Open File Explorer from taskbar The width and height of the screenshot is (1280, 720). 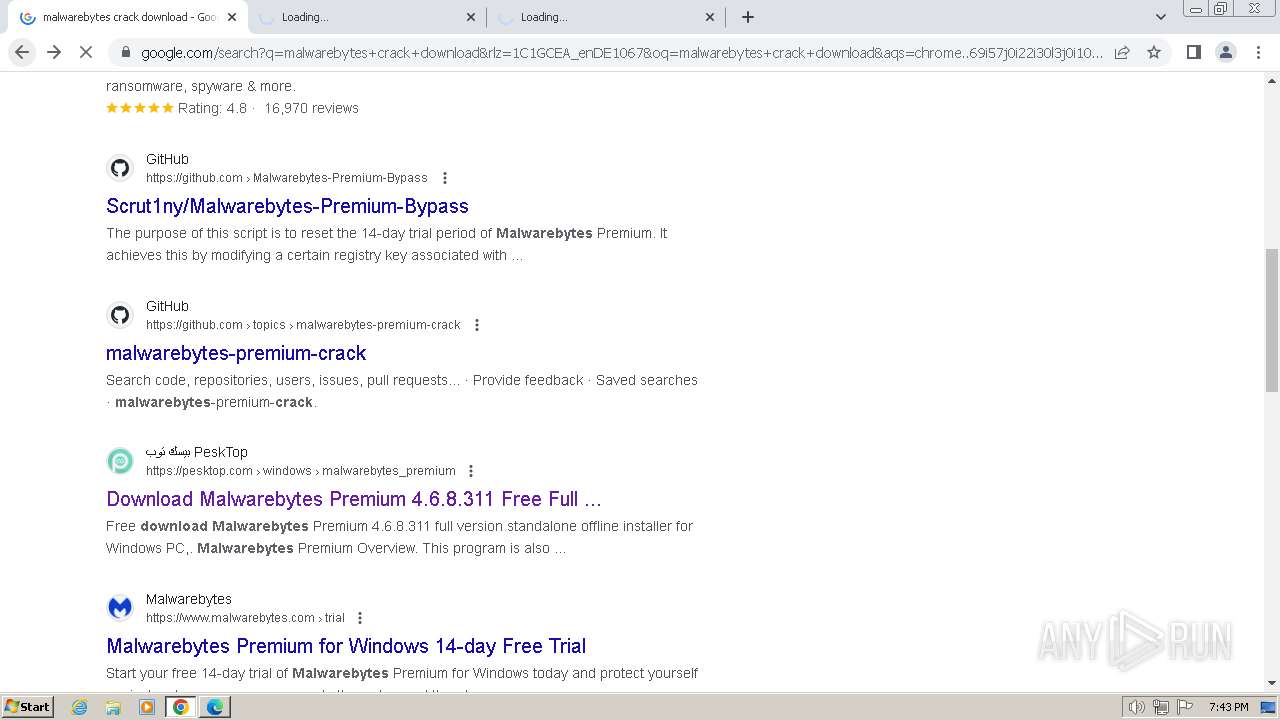click(x=113, y=707)
